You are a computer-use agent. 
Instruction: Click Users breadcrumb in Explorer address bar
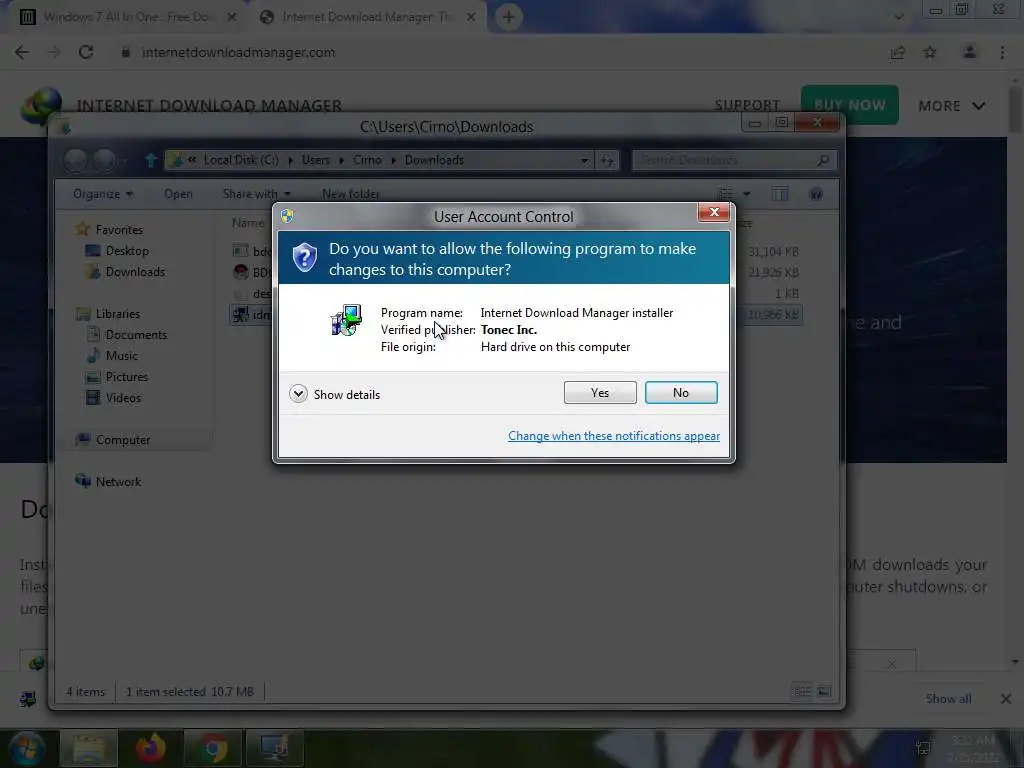[315, 160]
